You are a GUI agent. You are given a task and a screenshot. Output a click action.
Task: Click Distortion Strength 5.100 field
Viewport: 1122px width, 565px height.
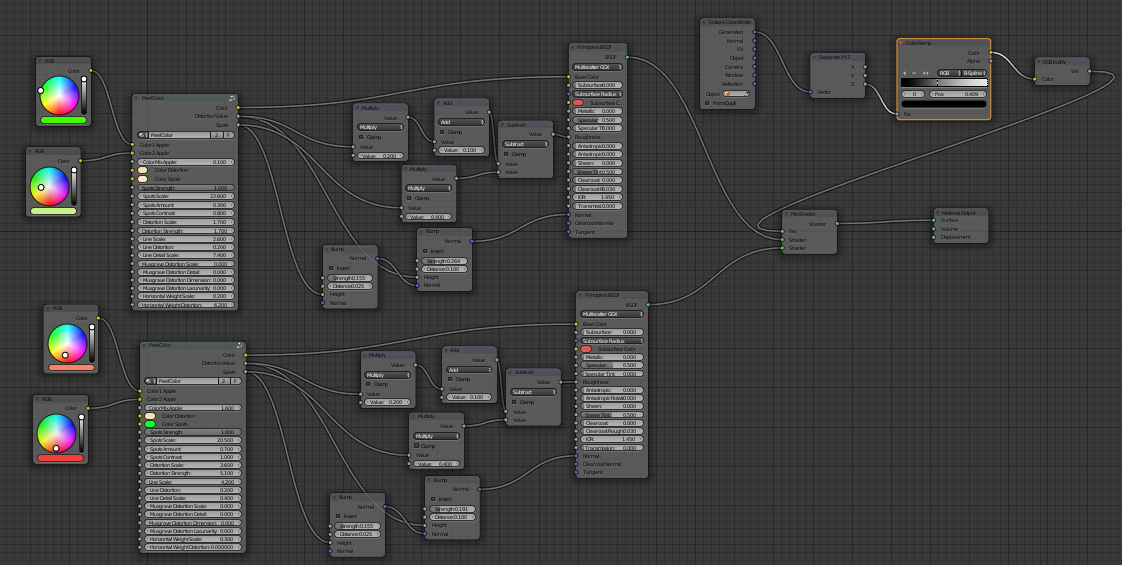click(x=194, y=473)
